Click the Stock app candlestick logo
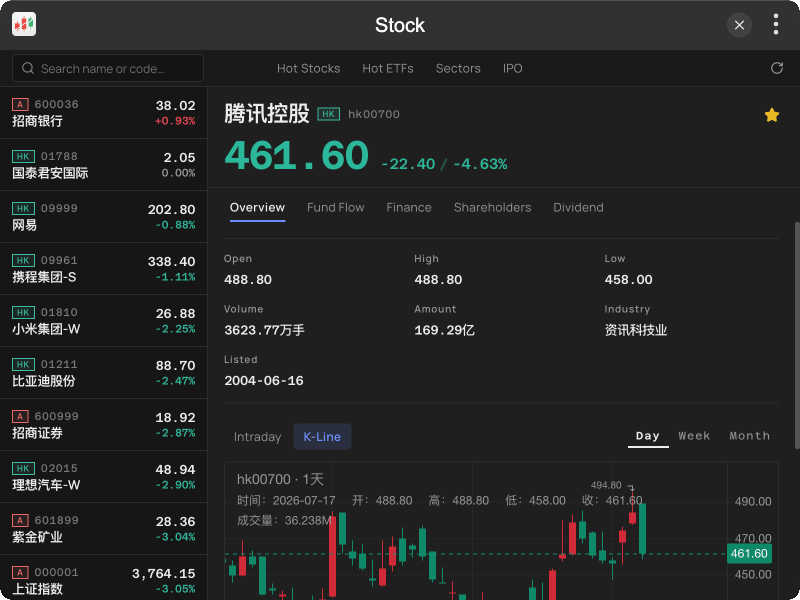This screenshot has width=800, height=600. pyautogui.click(x=24, y=24)
